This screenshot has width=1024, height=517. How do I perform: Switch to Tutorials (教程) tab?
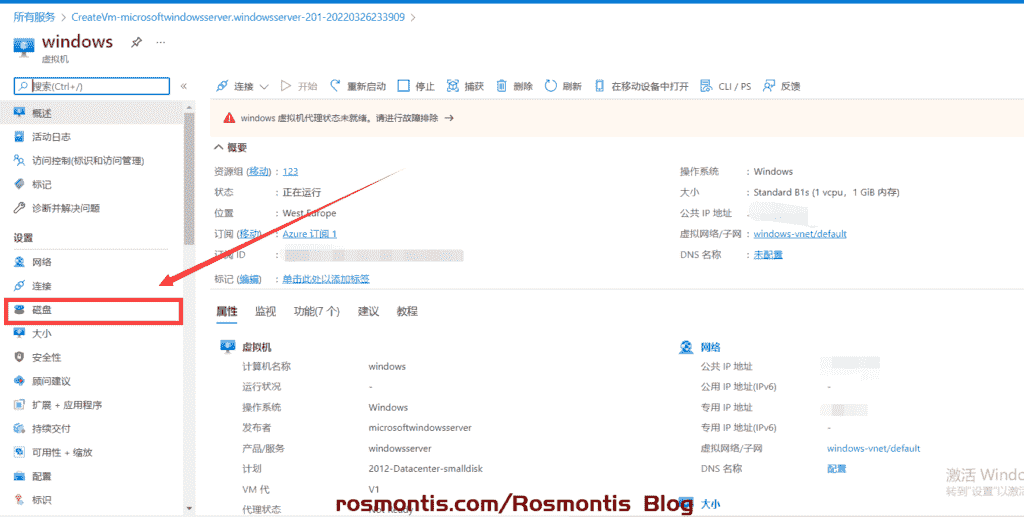tap(407, 311)
